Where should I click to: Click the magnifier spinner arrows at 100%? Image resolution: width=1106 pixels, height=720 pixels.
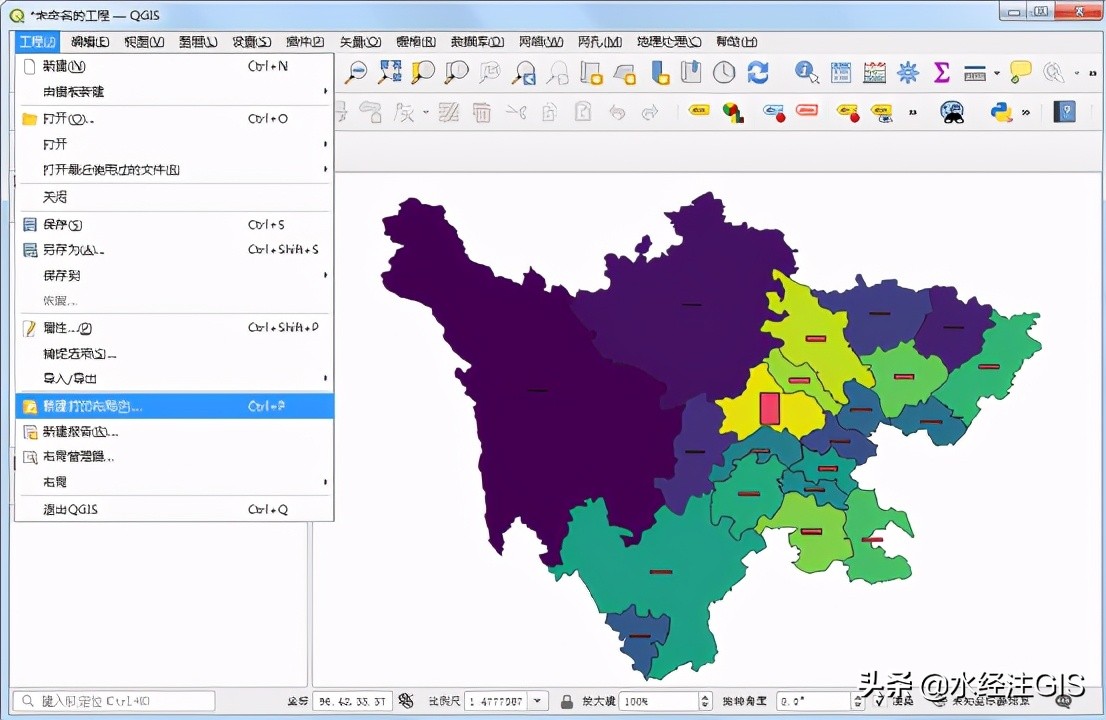[705, 701]
